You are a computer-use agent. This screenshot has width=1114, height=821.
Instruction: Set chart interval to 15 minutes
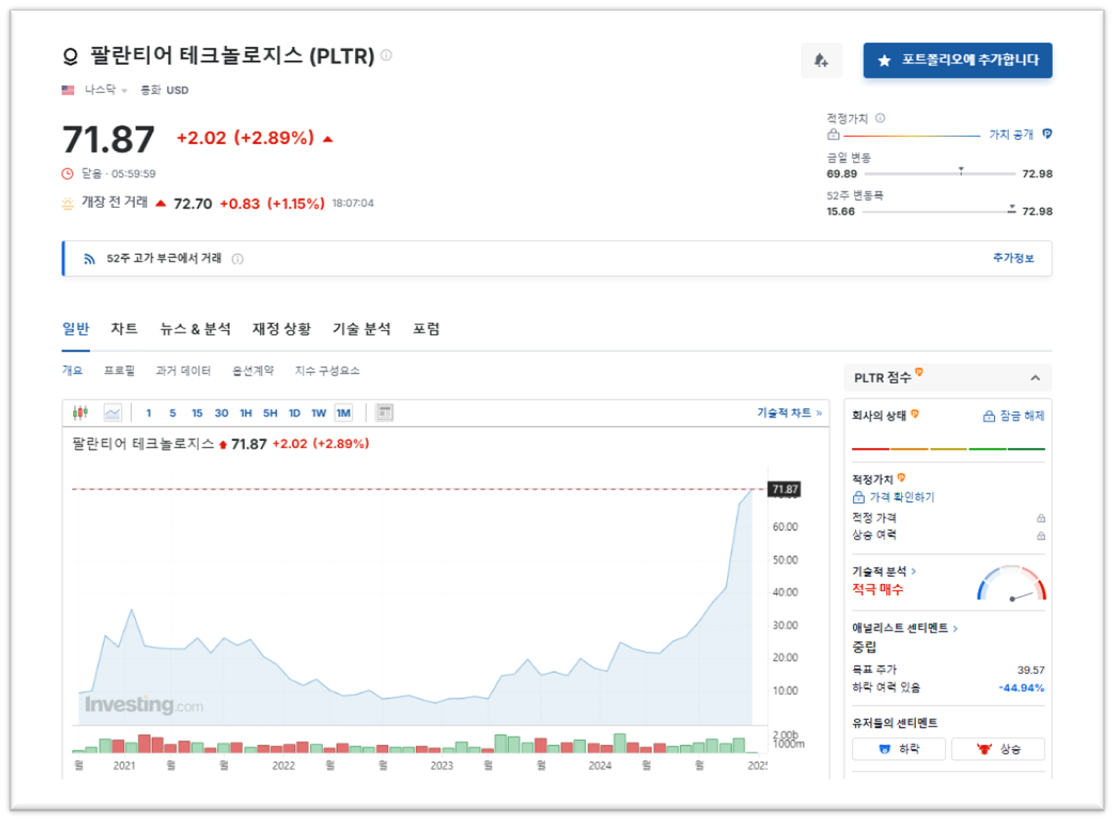click(197, 413)
